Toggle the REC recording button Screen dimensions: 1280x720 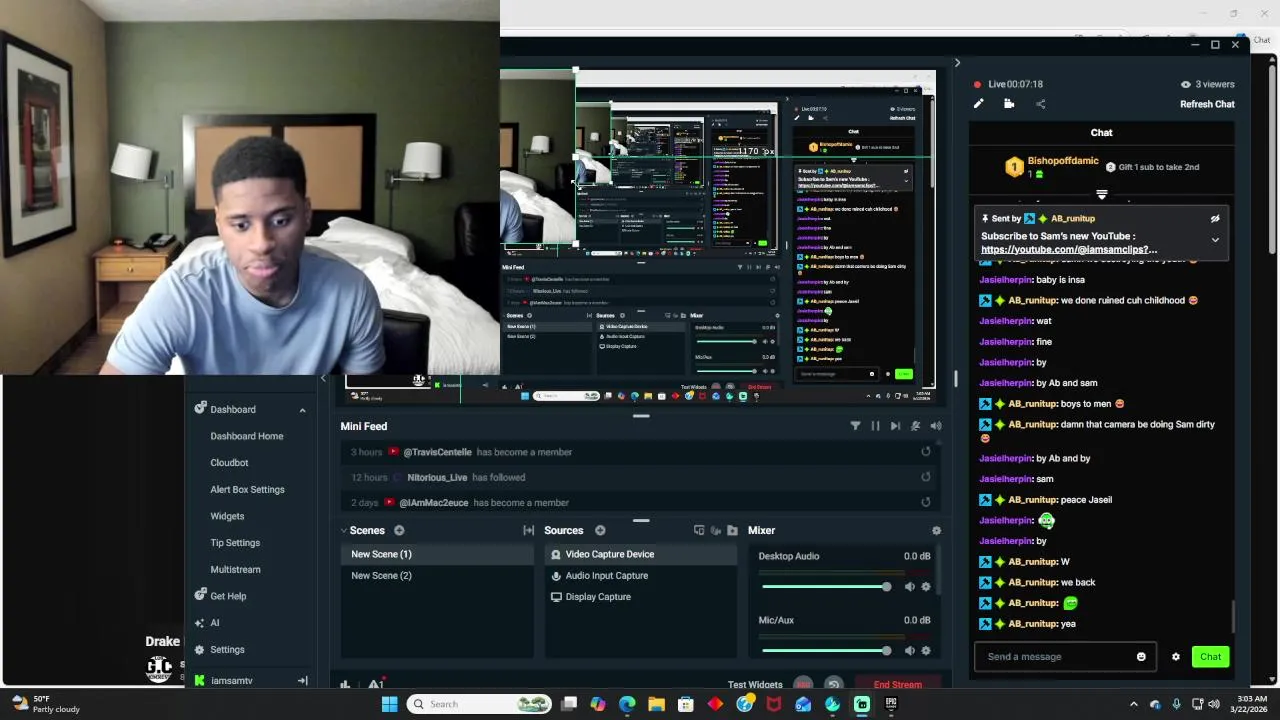(803, 685)
